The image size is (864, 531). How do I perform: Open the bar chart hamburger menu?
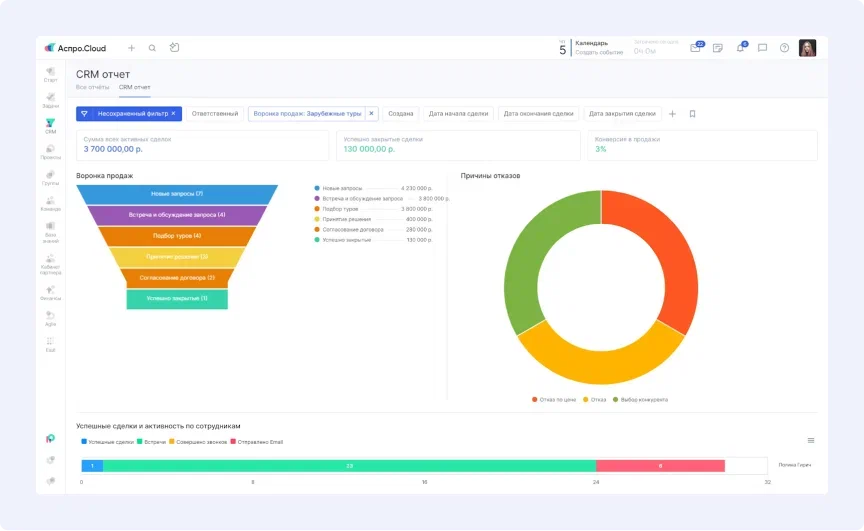pos(811,440)
